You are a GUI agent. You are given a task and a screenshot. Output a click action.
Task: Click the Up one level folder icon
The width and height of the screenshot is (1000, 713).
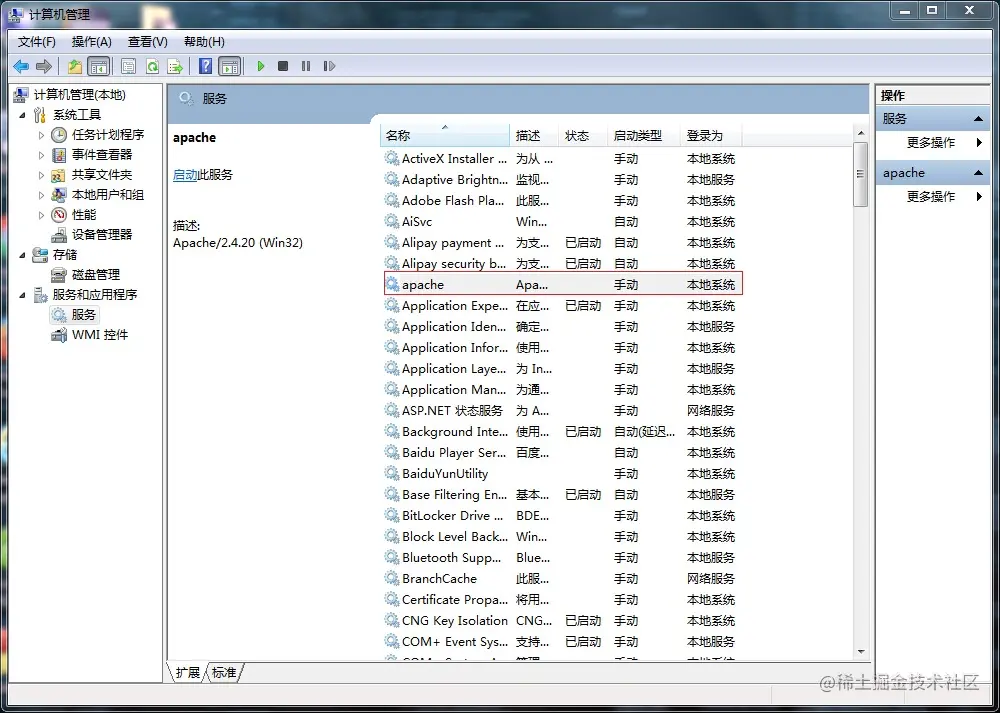pyautogui.click(x=75, y=66)
